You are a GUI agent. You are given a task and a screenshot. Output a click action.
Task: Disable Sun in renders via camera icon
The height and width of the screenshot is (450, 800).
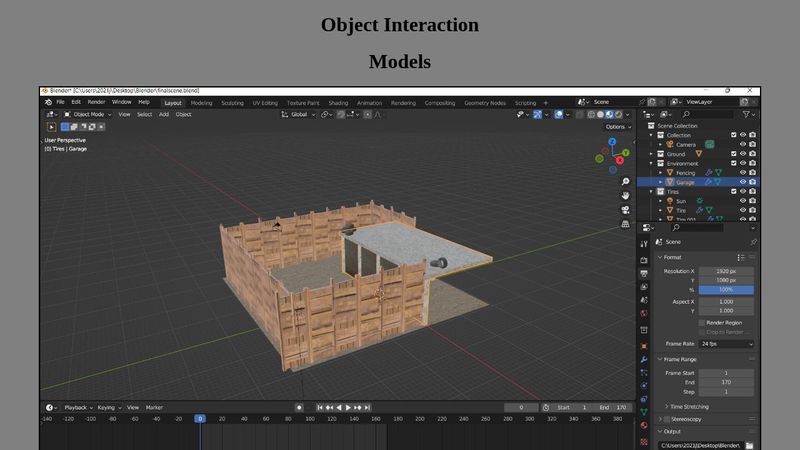pyautogui.click(x=753, y=201)
